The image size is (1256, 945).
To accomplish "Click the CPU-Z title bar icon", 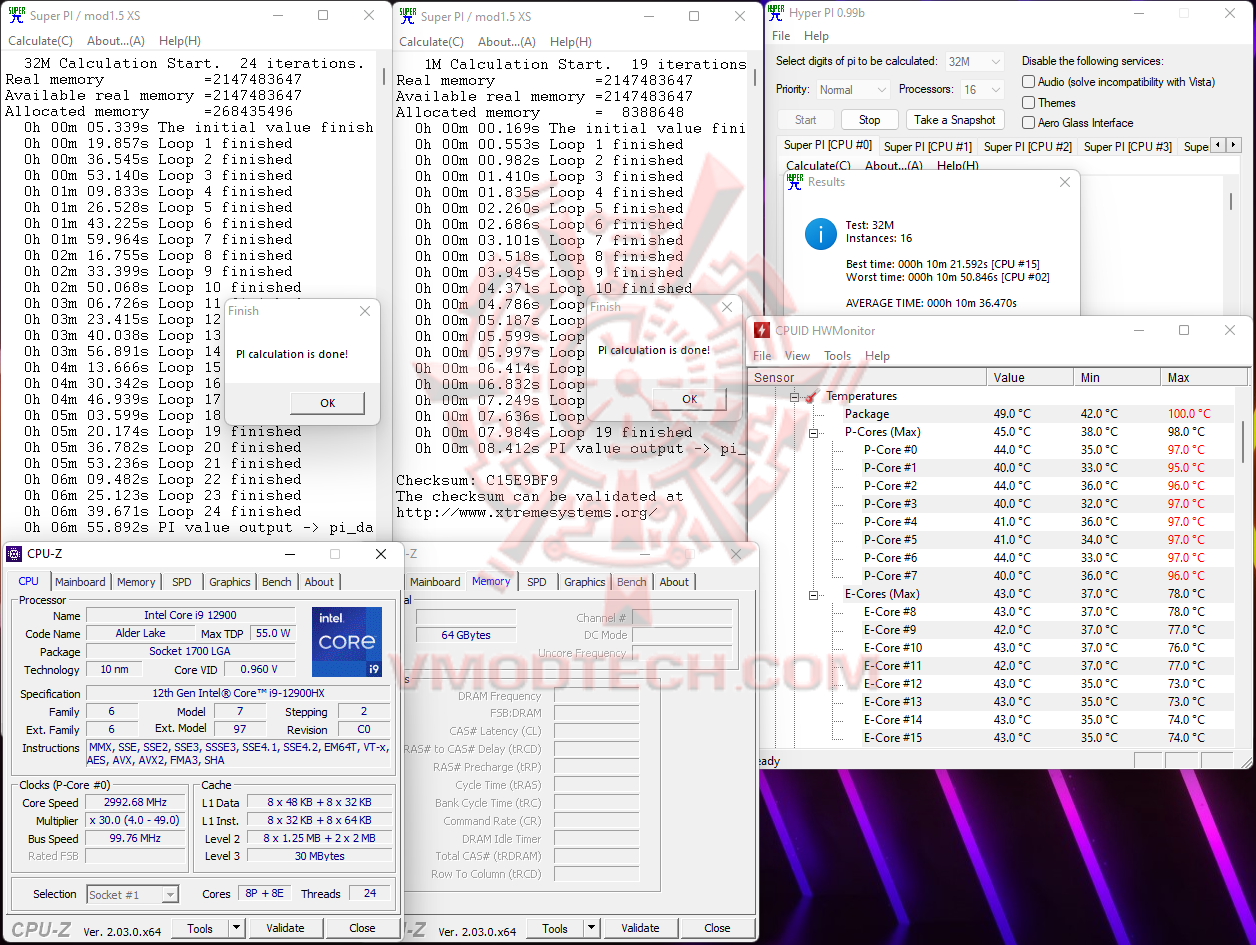I will pyautogui.click(x=14, y=553).
